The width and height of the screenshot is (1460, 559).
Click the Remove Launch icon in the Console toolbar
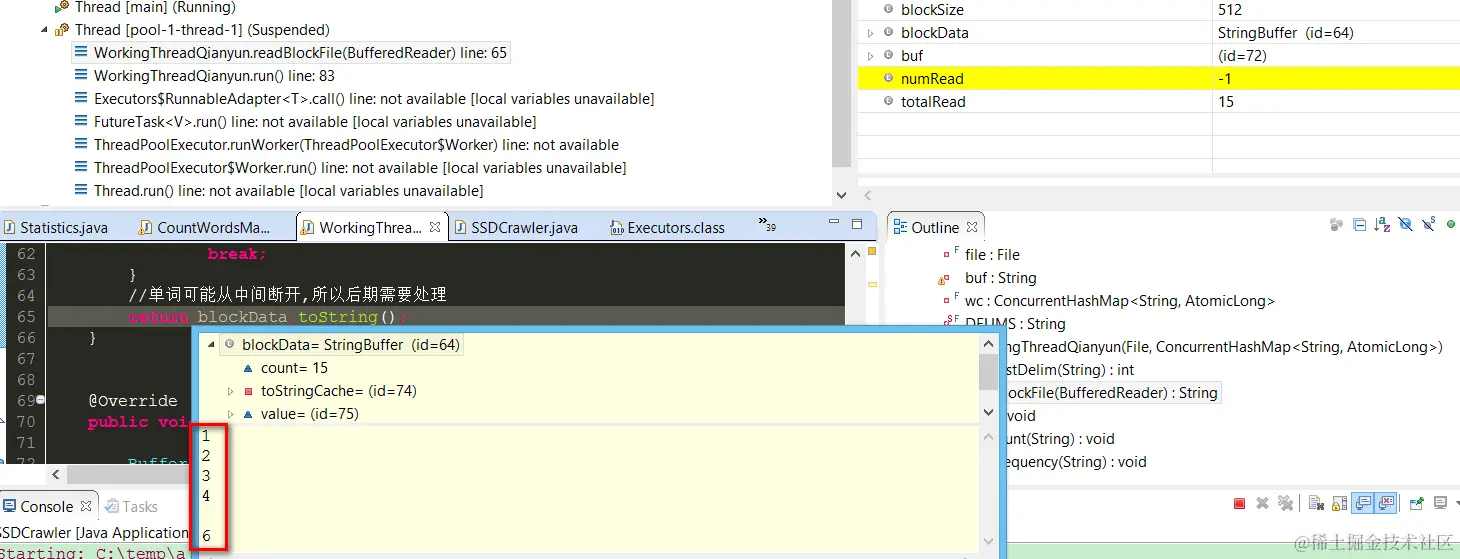pos(1262,503)
